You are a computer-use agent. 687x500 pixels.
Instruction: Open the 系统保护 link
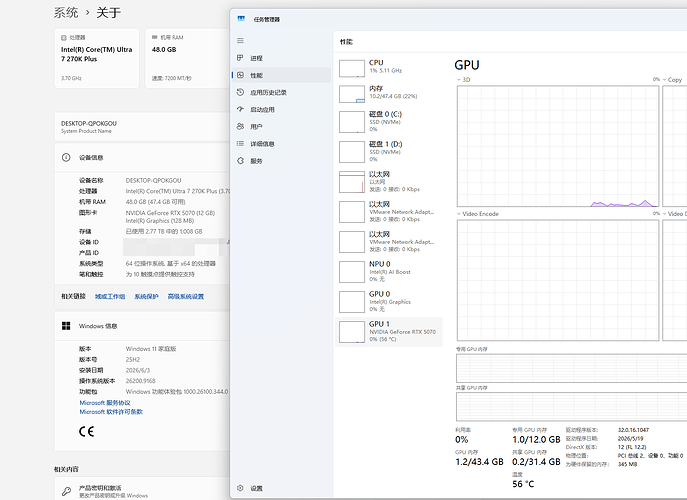click(146, 297)
